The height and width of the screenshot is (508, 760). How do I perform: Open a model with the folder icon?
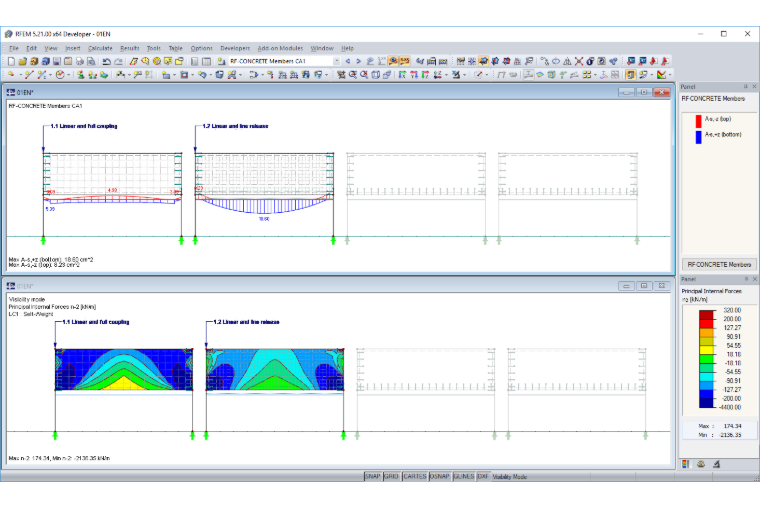pos(23,61)
